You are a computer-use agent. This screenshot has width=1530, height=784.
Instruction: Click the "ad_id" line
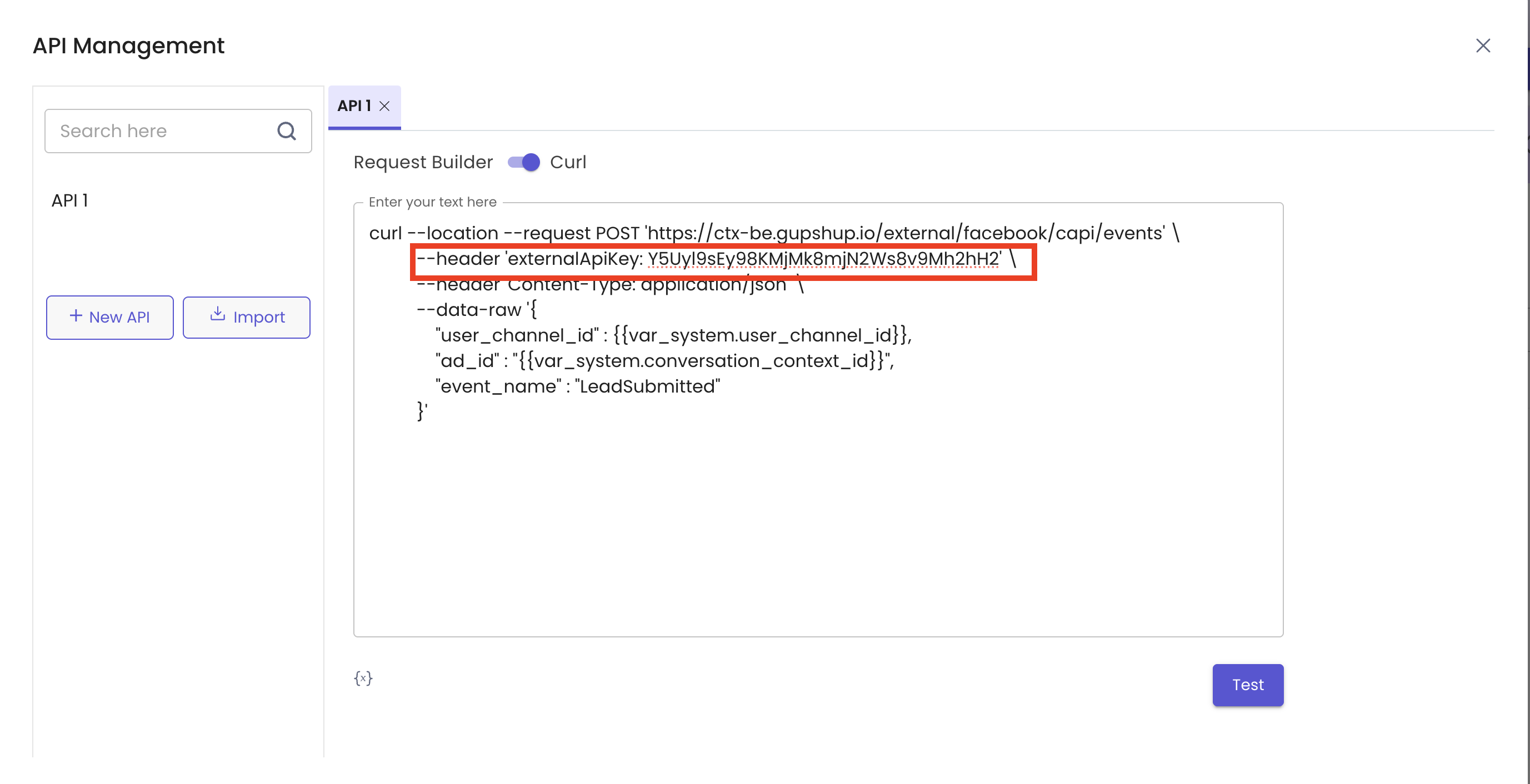coord(664,361)
